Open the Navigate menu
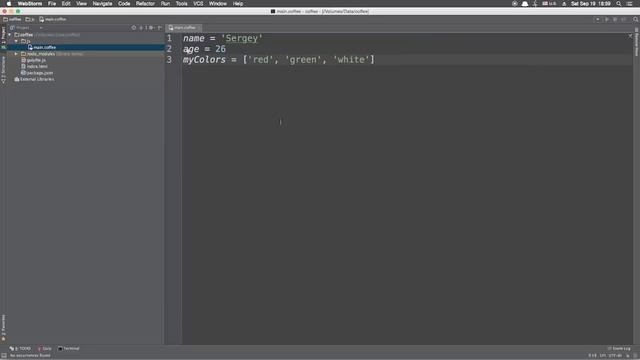This screenshot has height=360, width=640. click(x=102, y=4)
